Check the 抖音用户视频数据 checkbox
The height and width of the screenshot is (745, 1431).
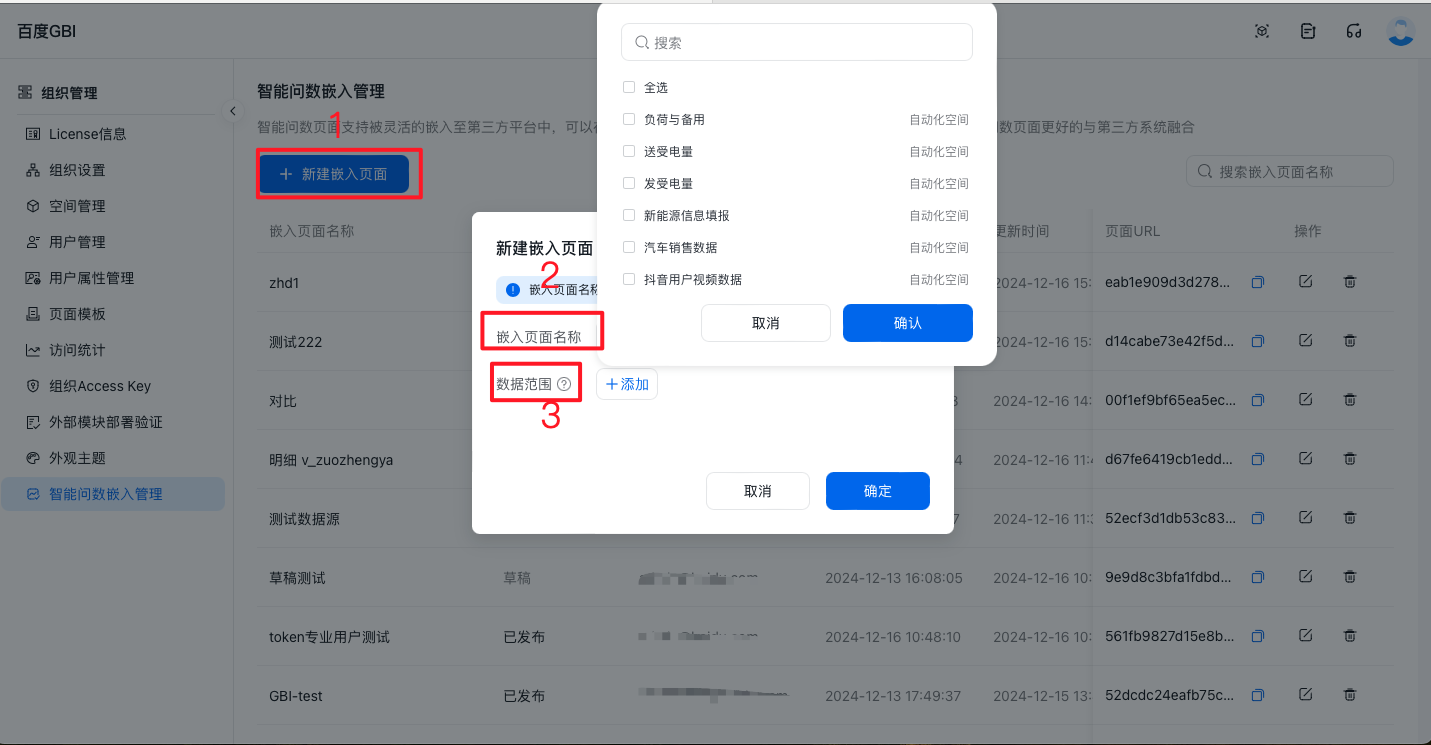coord(629,279)
